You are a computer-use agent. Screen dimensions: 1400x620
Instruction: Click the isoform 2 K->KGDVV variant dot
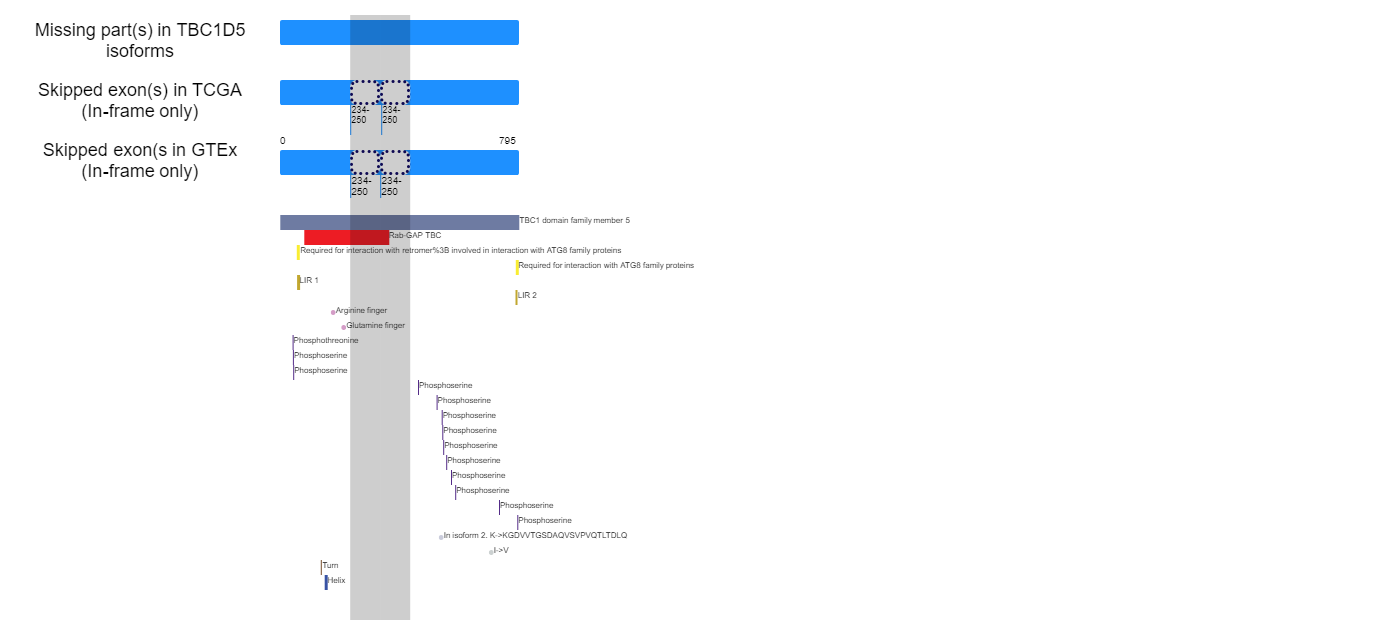click(441, 537)
